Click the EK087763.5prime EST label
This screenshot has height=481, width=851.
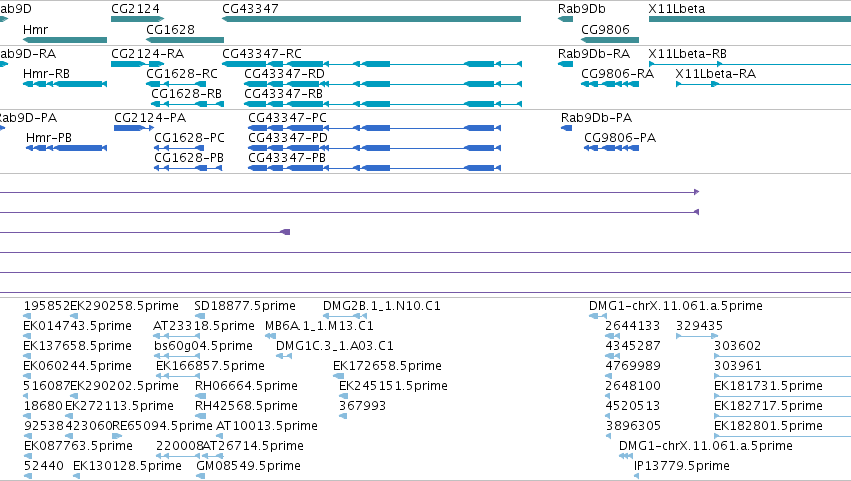click(x=78, y=446)
